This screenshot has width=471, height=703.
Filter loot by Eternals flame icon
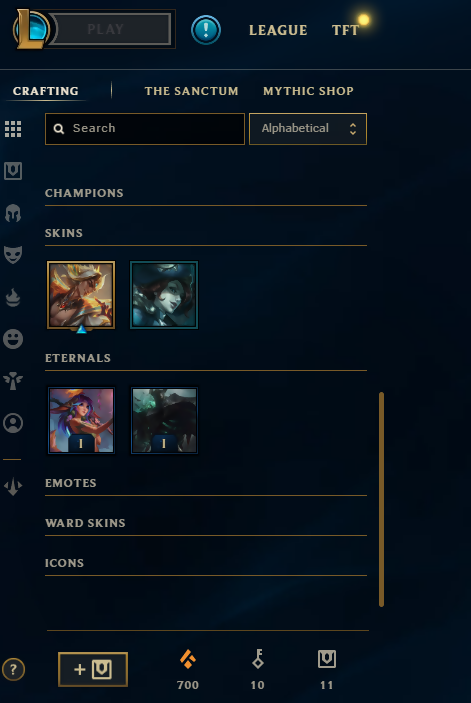coord(13,297)
